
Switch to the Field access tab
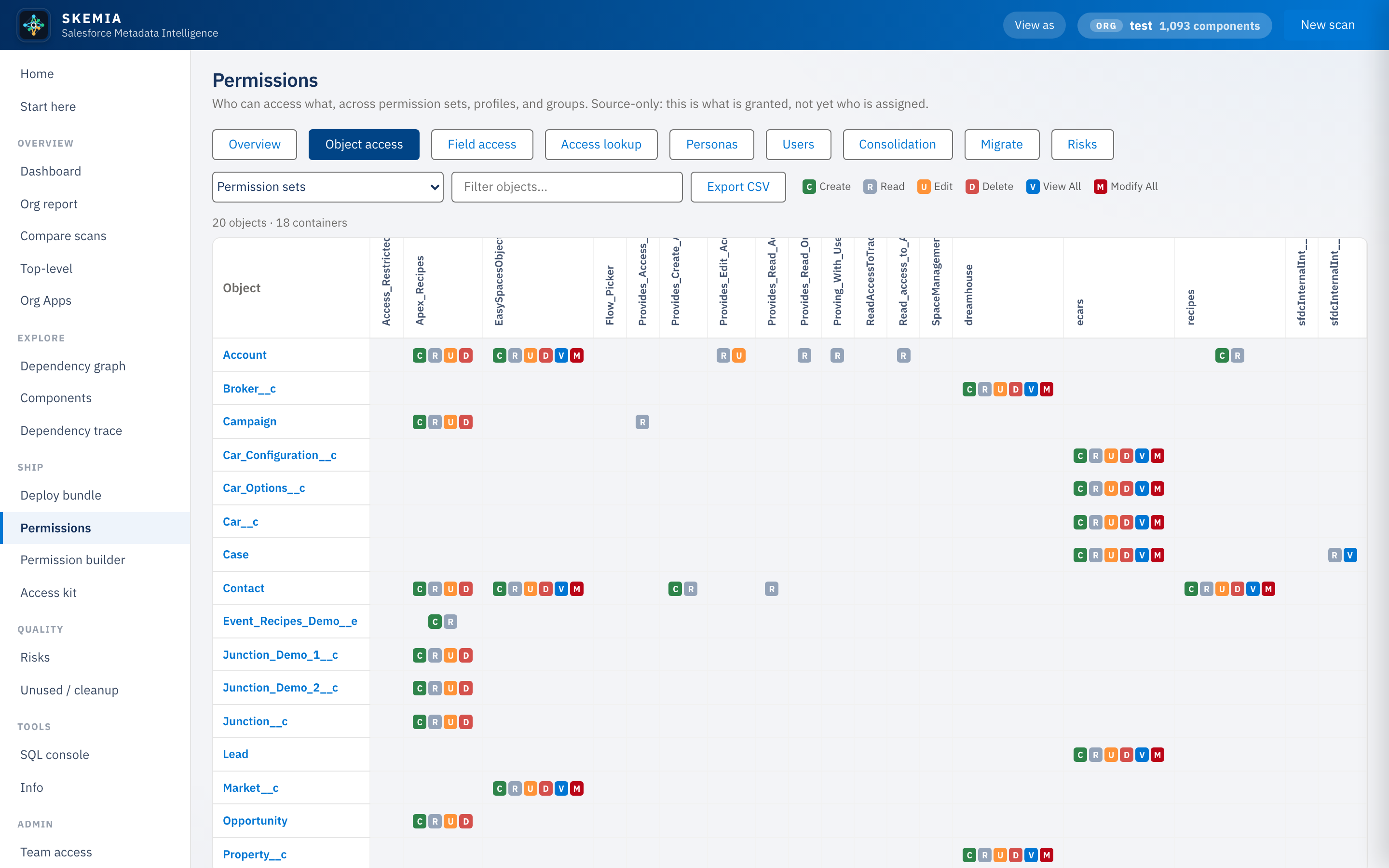[x=481, y=144]
